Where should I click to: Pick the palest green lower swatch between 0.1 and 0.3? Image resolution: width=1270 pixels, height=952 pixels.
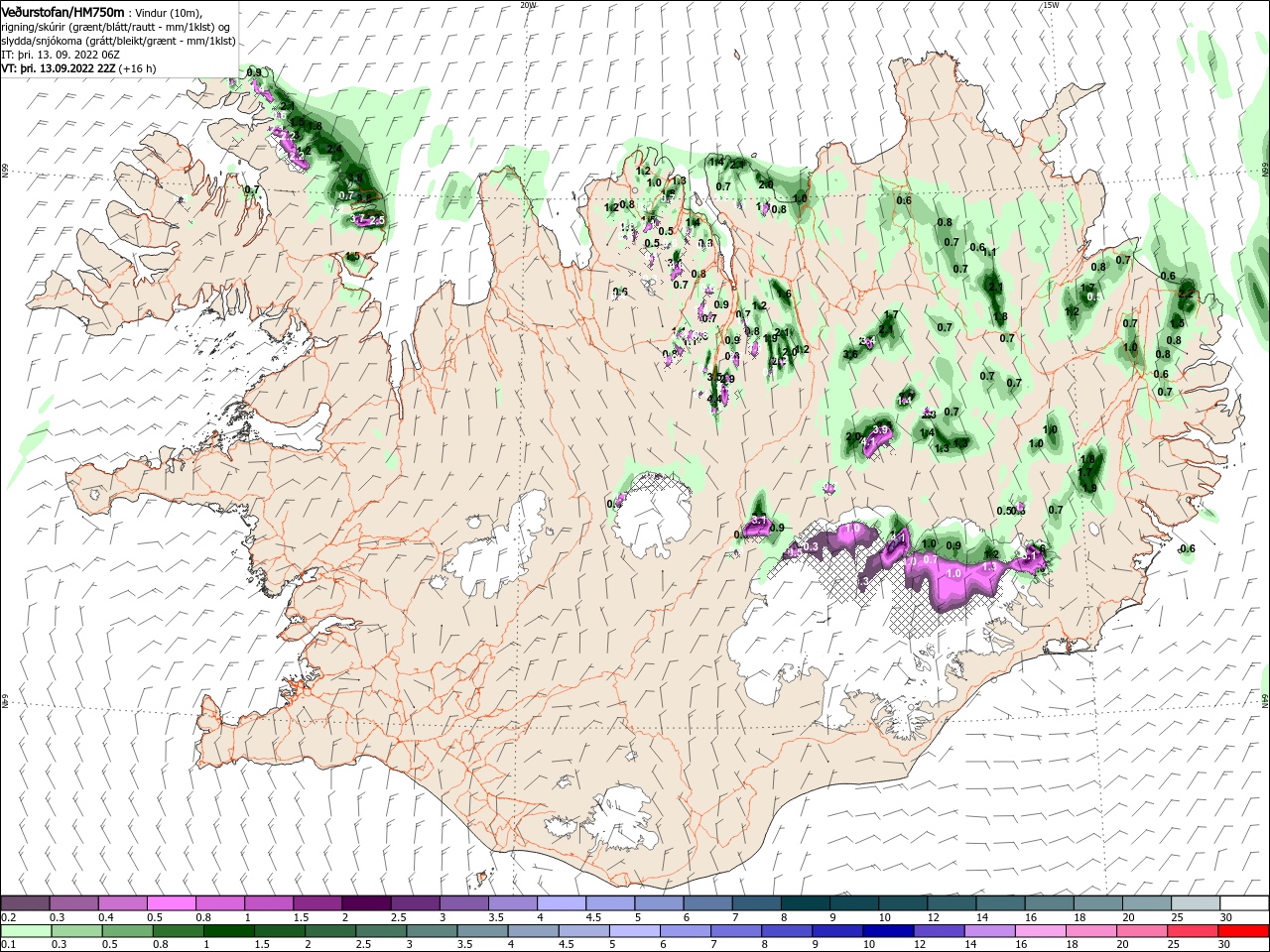click(25, 931)
